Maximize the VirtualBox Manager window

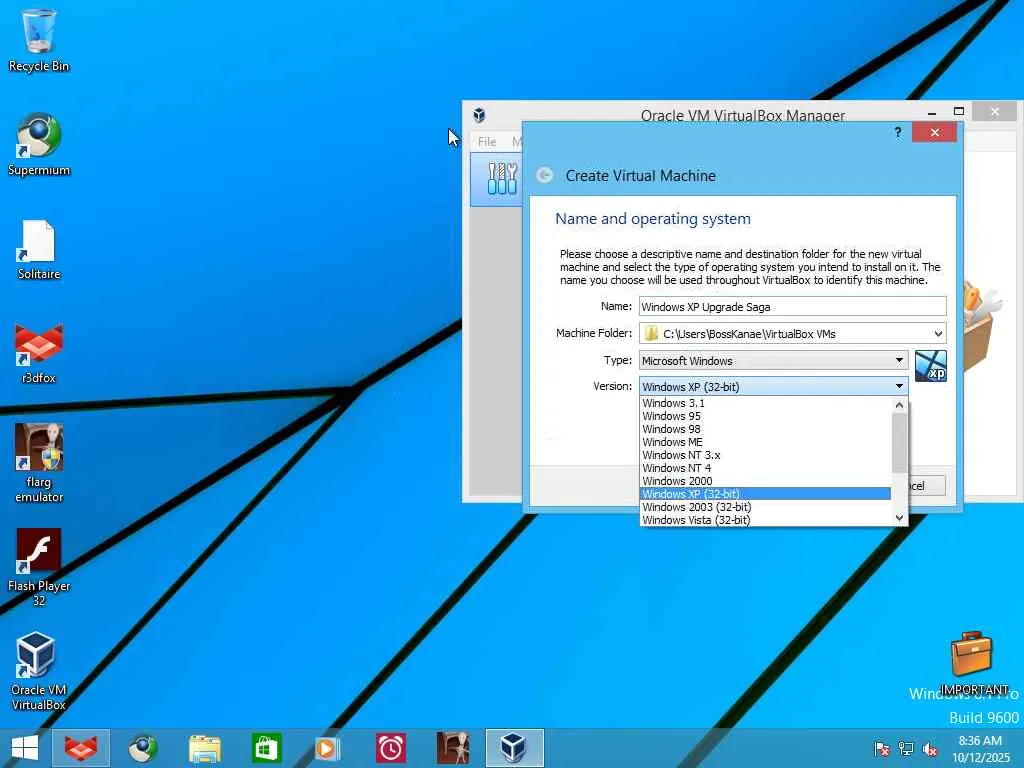click(959, 112)
